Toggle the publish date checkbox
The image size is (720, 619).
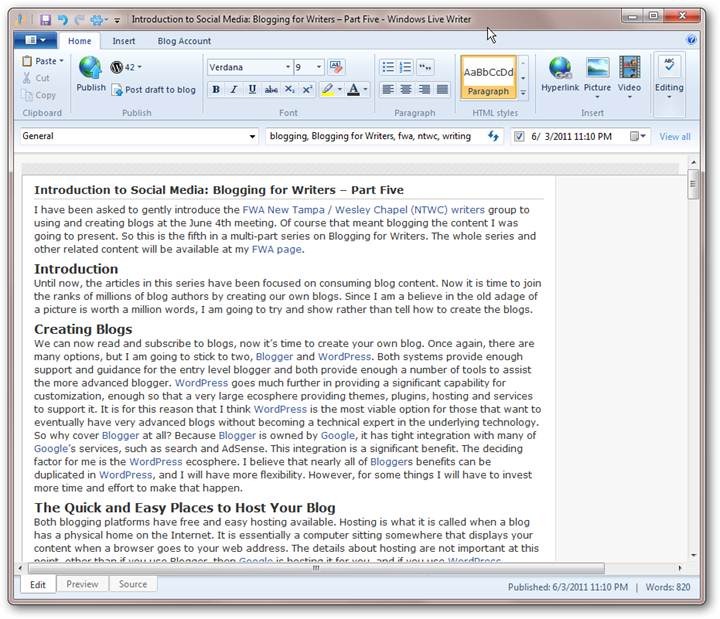518,136
